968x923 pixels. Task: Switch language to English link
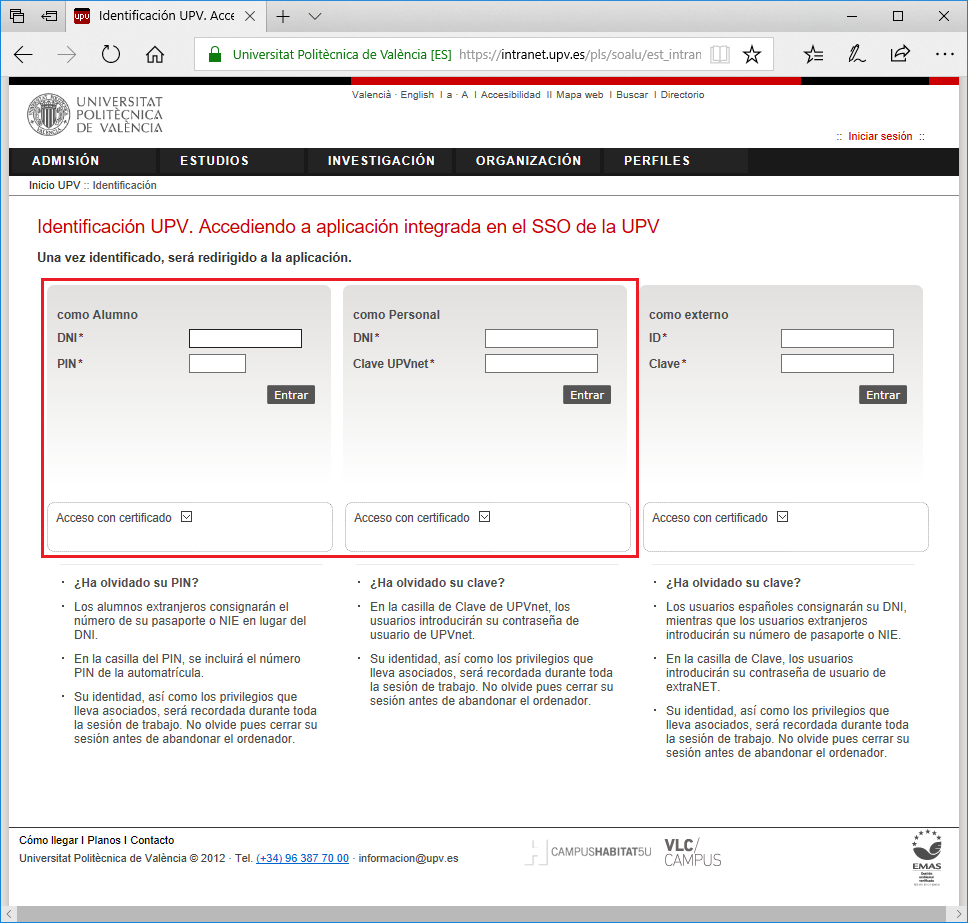point(417,95)
